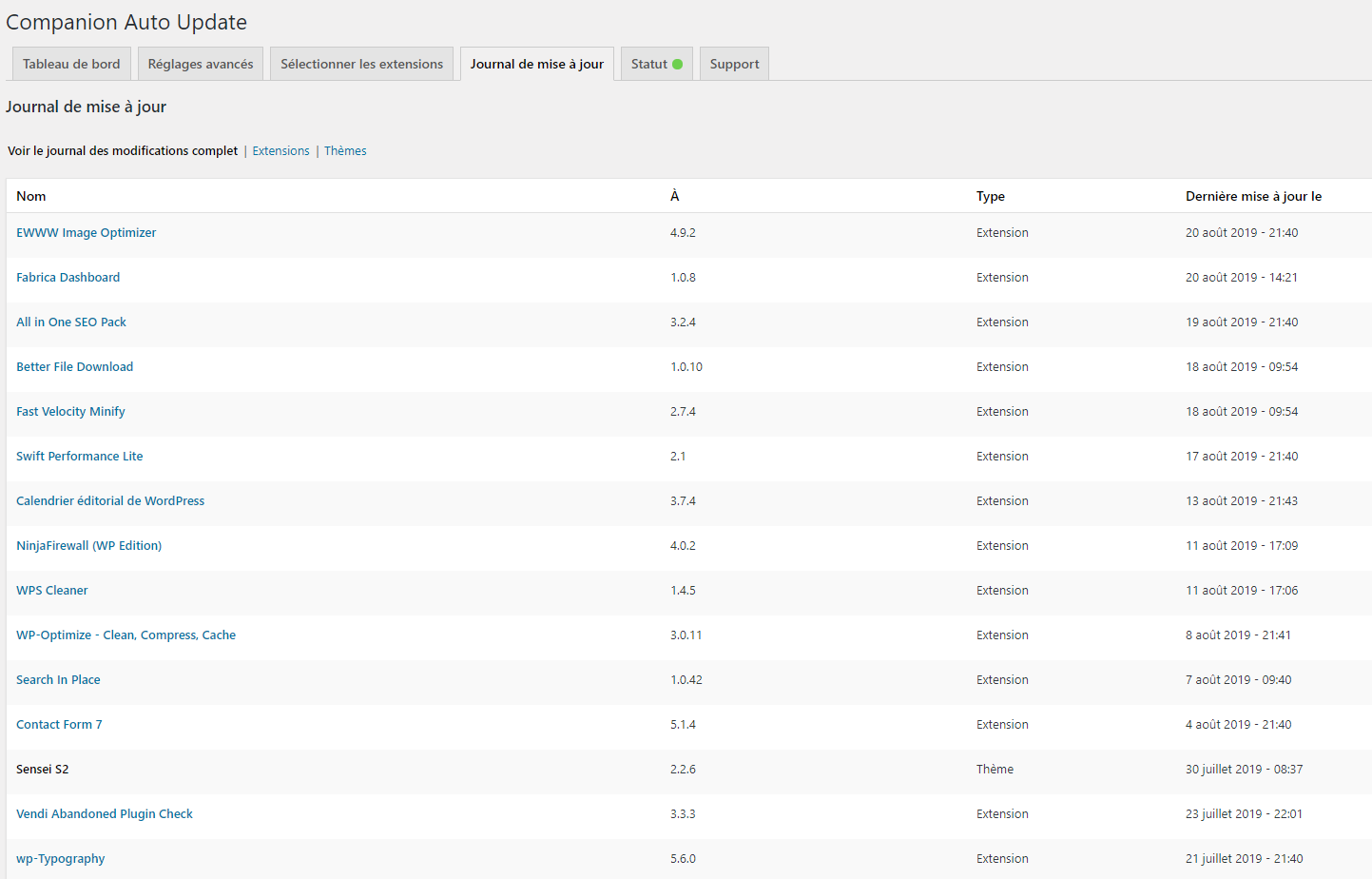Open Calendrier éditorial de WordPress link
Screen dimensions: 1372x879
point(110,500)
